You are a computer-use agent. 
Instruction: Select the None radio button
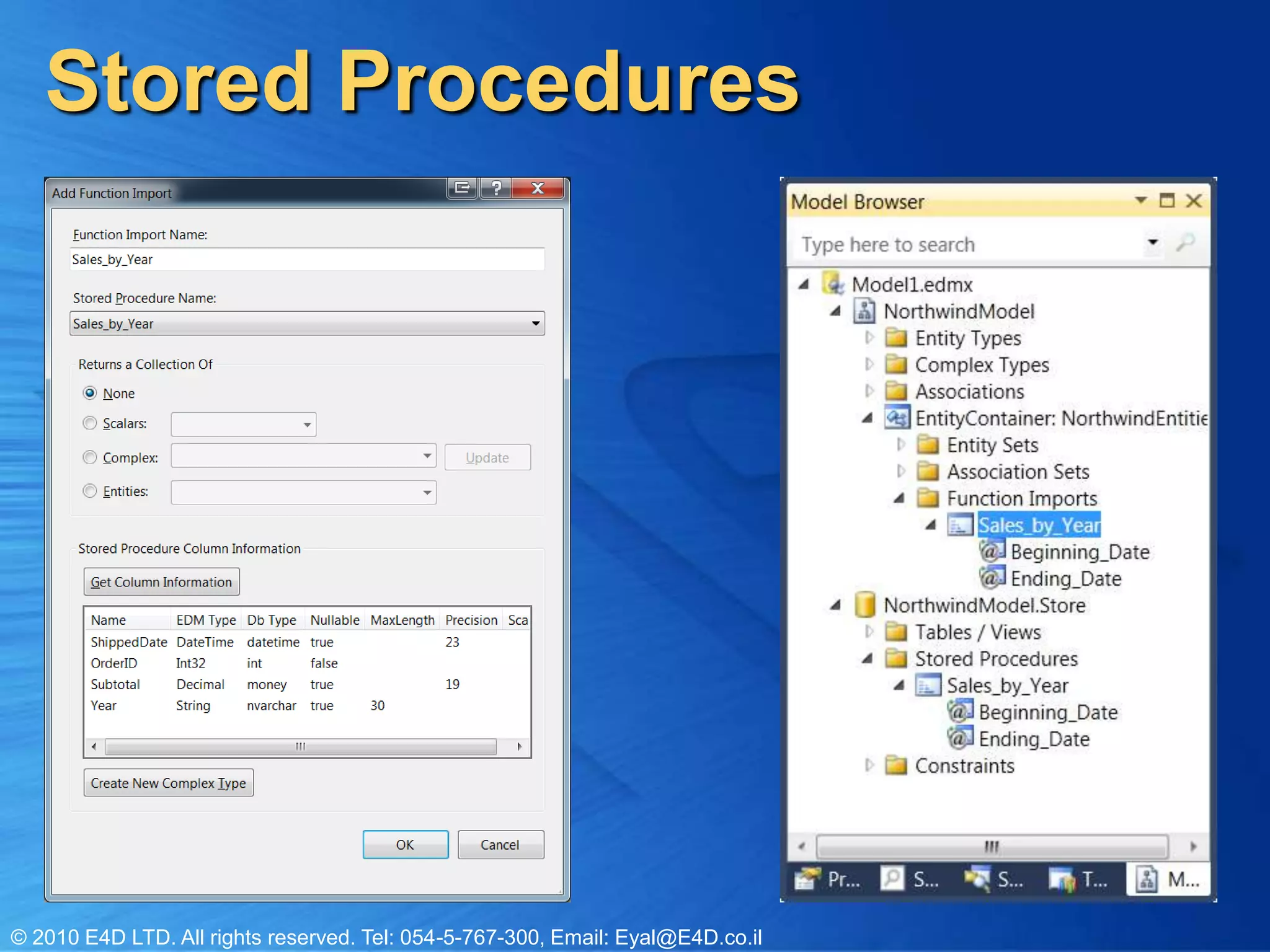coord(90,393)
